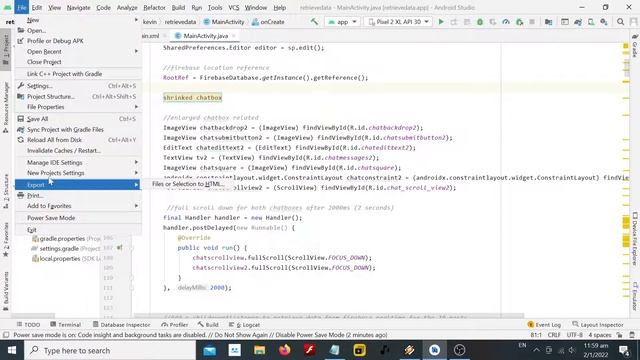Click the Apply Changes and Restart Activity icon
Screen dimensions: 640x360
coord(454,22)
